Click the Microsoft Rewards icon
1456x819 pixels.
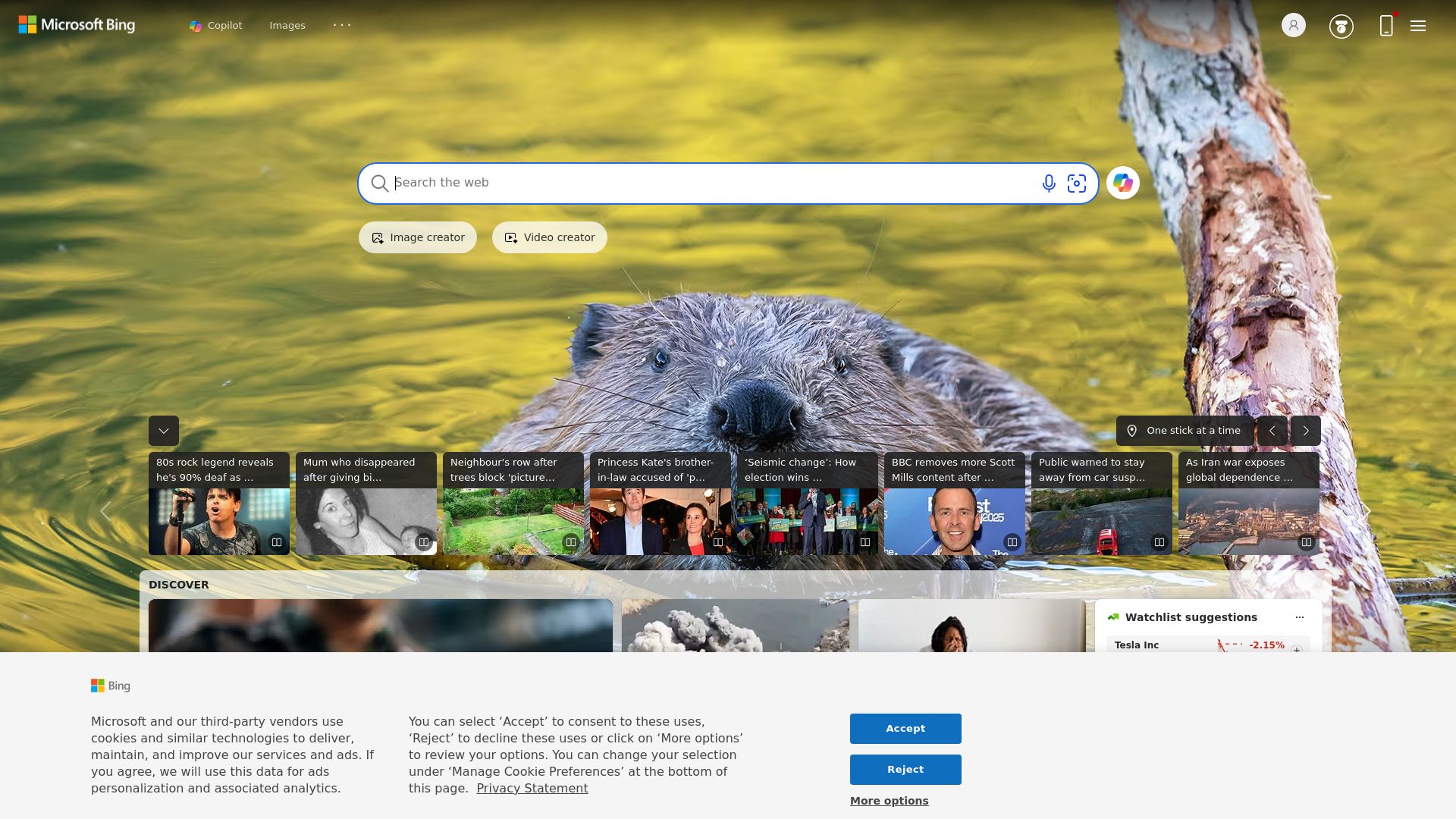point(1341,25)
